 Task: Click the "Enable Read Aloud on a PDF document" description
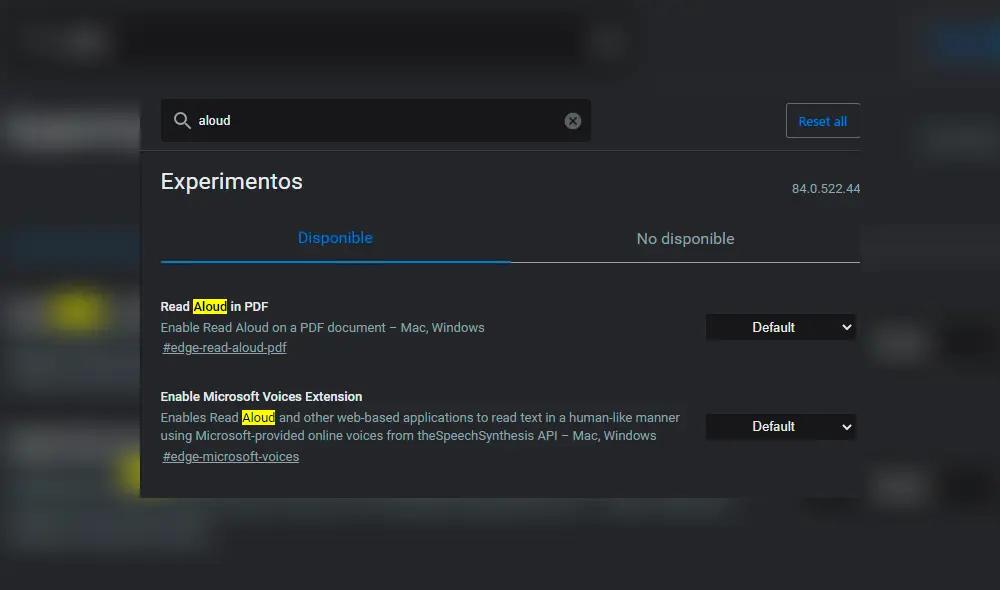(322, 327)
